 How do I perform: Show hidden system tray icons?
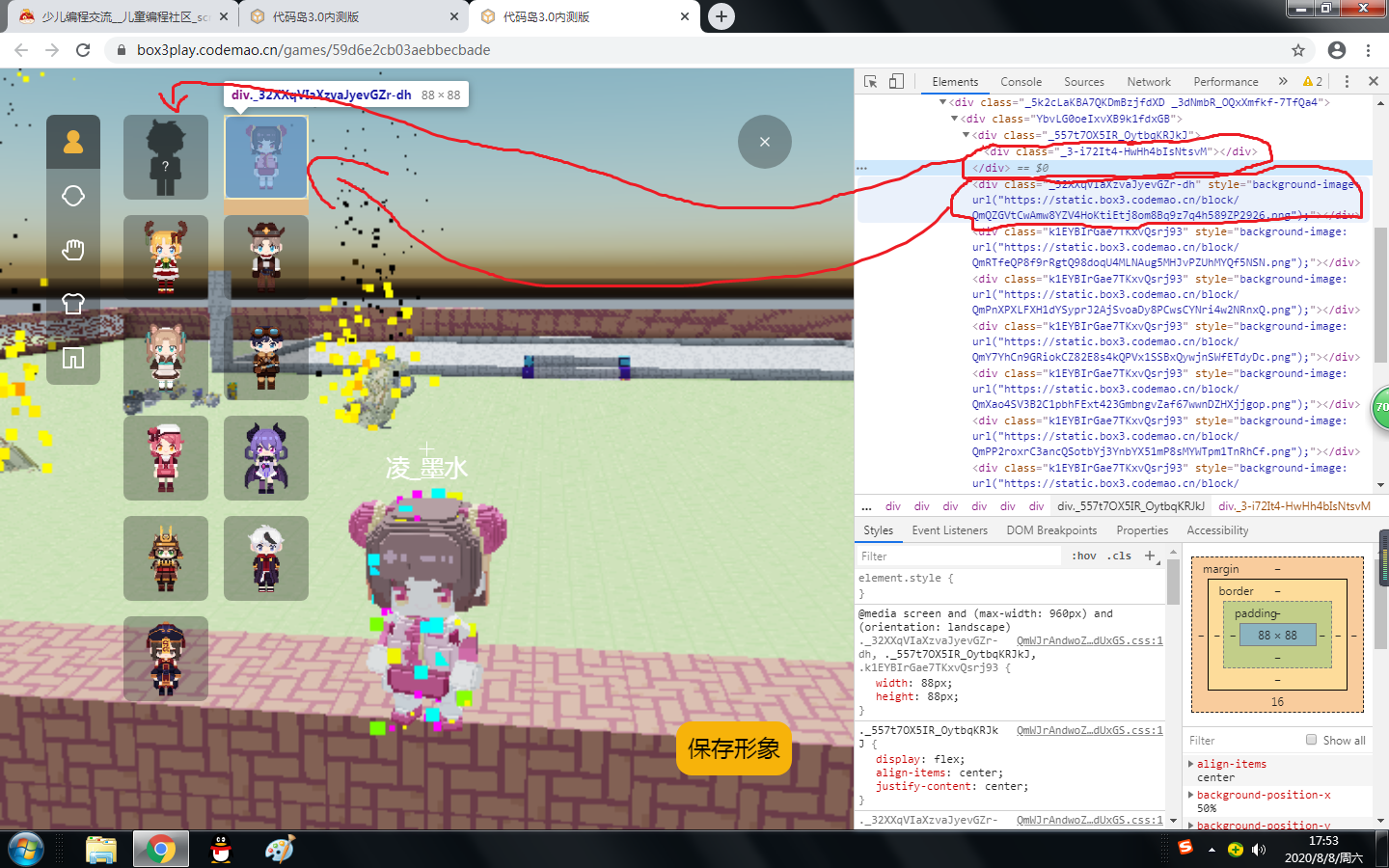point(1212,850)
